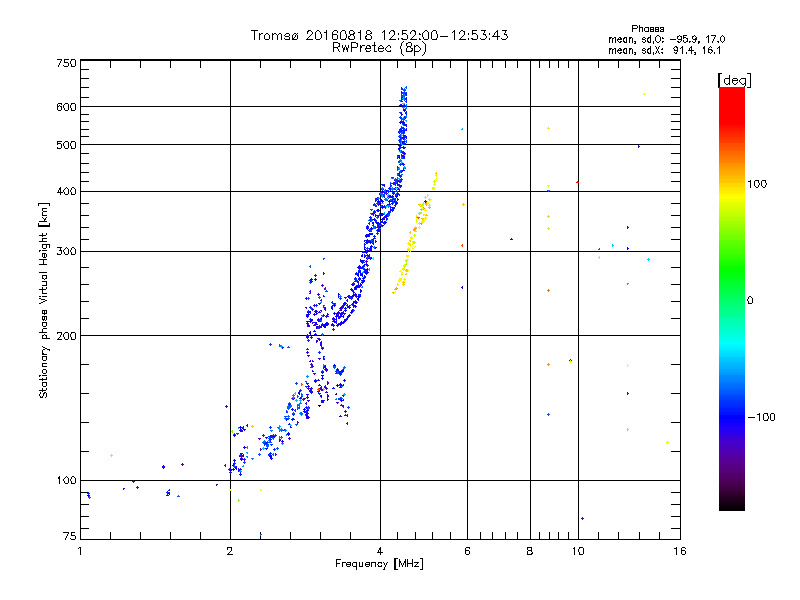The height and width of the screenshot is (600, 800).
Task: Click the 'RwPretec (8p)' subtitle text
Action: point(379,48)
